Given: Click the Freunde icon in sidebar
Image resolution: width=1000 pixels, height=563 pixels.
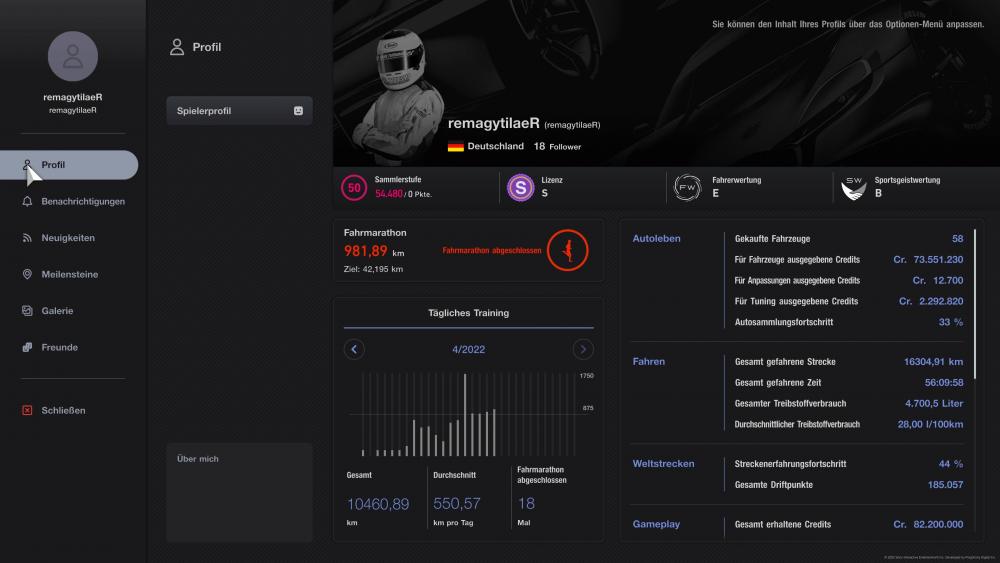Looking at the screenshot, I should [x=28, y=347].
